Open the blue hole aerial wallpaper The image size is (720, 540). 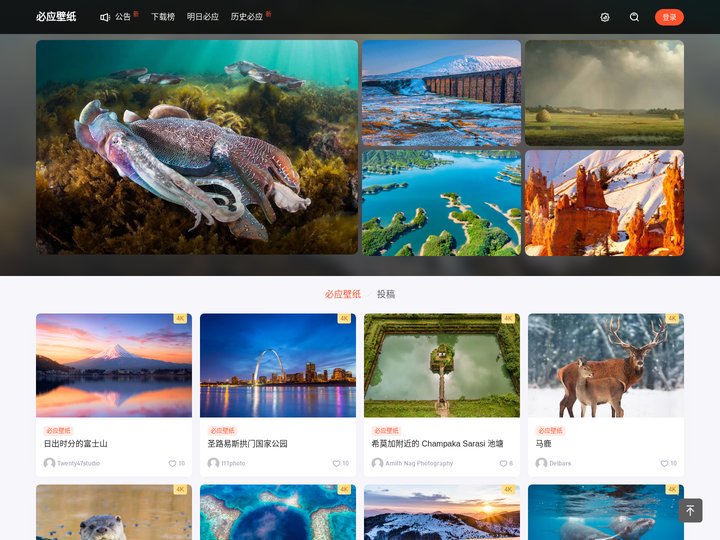point(278,512)
